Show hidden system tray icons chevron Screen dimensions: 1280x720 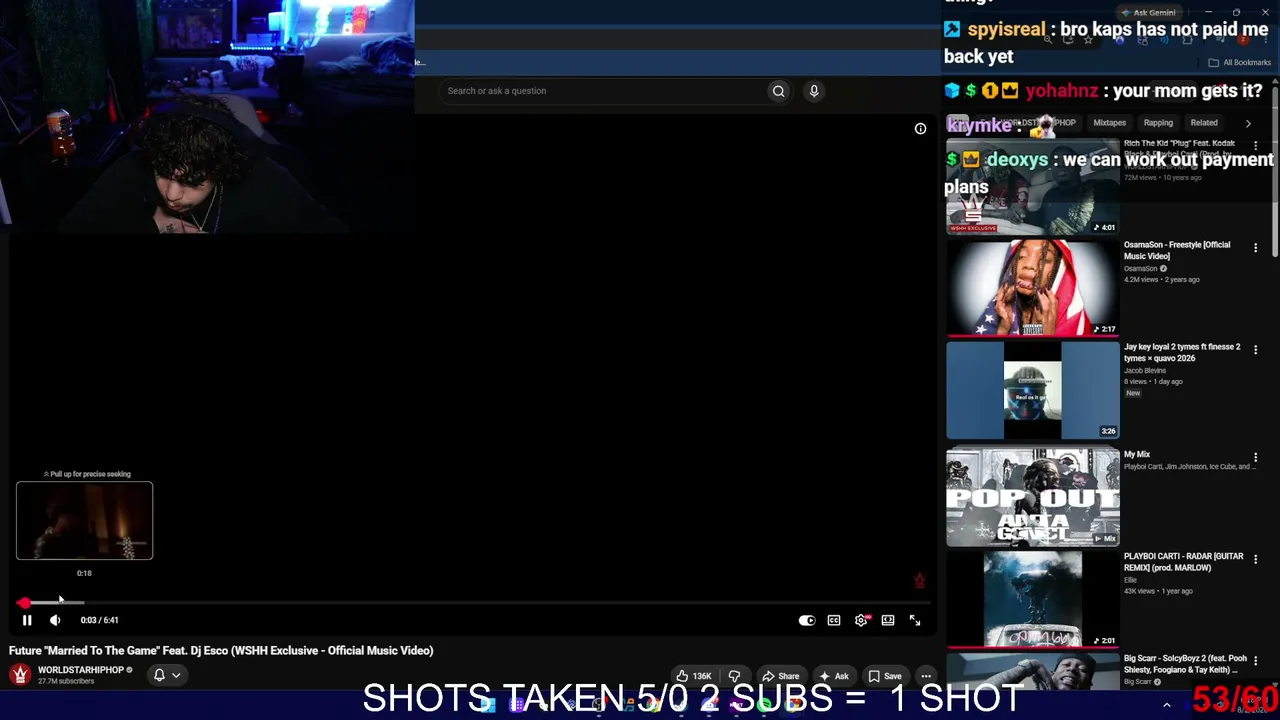click(x=1166, y=705)
